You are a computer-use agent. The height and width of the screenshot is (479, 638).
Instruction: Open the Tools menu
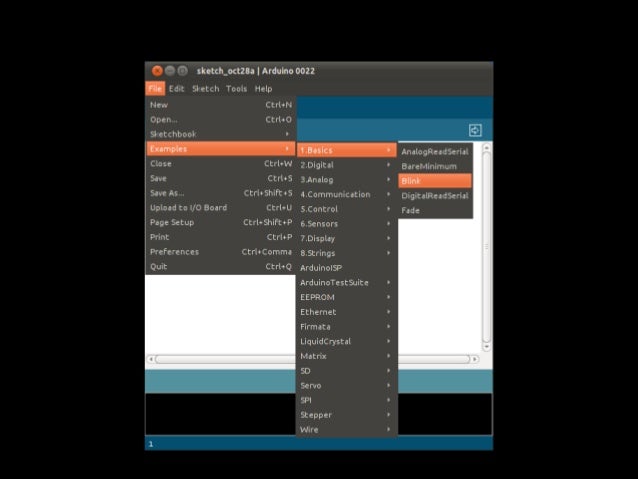[236, 88]
